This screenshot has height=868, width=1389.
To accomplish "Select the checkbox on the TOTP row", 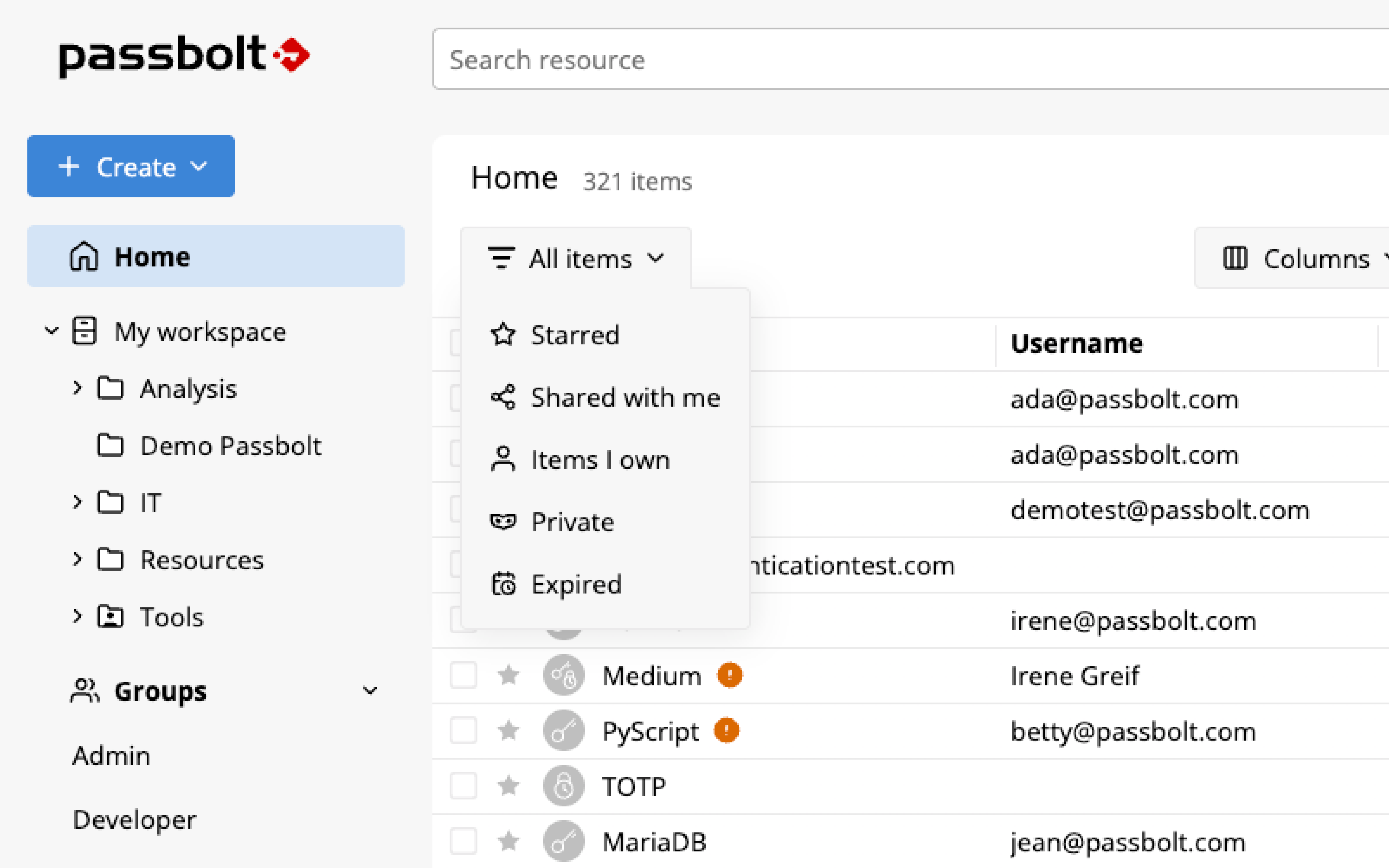I will click(463, 786).
